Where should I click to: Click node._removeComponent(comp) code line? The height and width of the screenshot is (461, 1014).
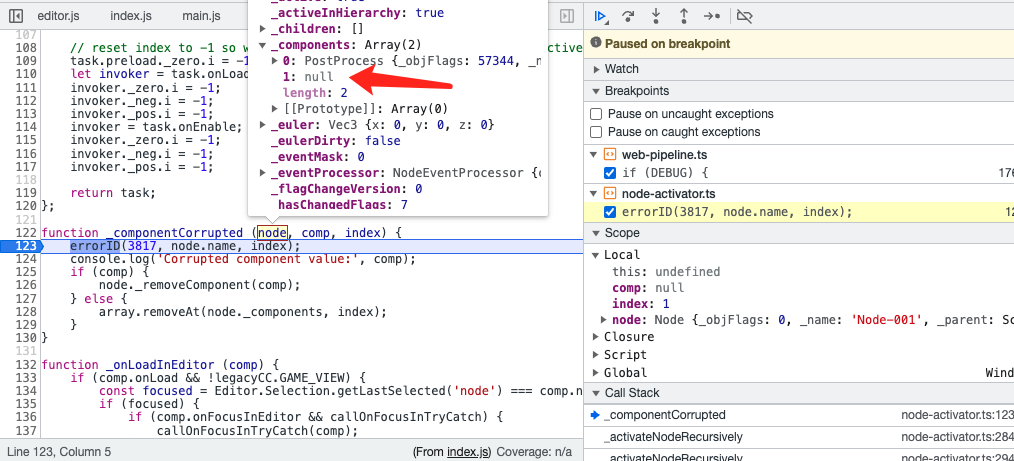pyautogui.click(x=200, y=285)
